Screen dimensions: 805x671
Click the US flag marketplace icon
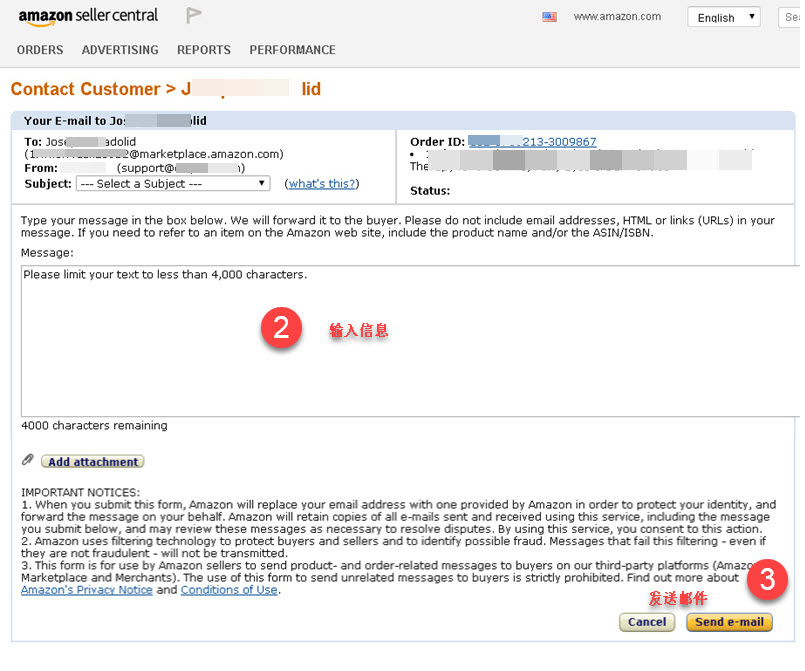tap(549, 17)
